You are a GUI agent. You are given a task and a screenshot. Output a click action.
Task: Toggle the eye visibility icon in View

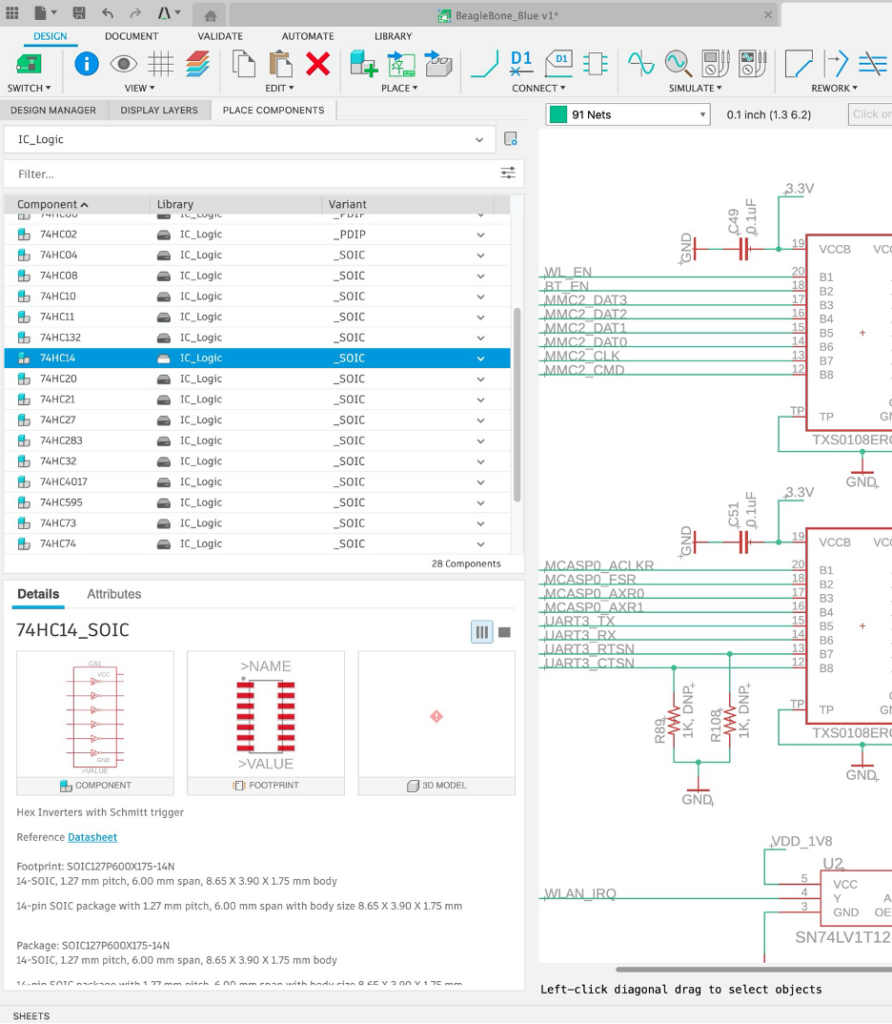point(124,64)
